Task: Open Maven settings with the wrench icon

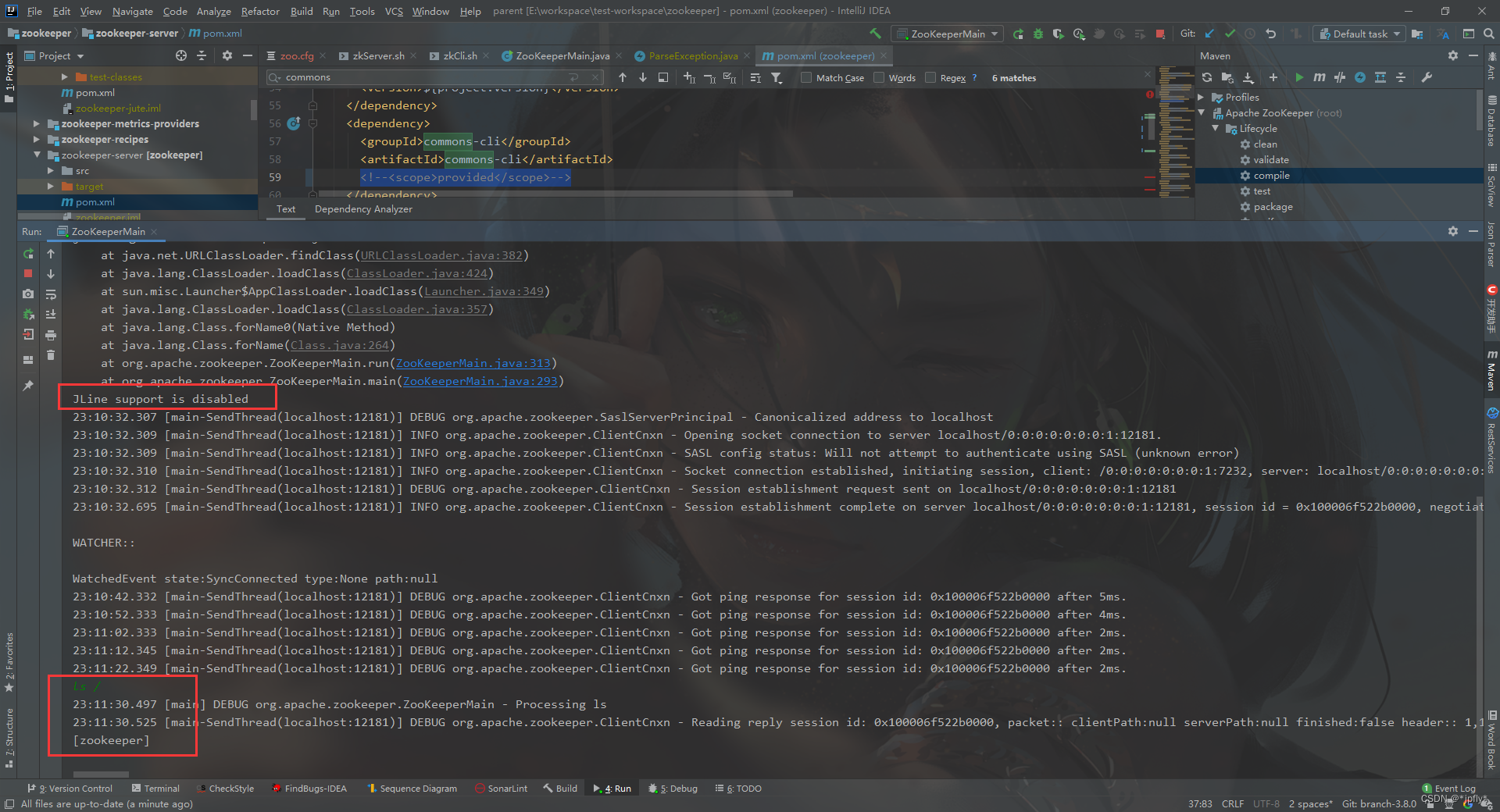Action: [1427, 77]
